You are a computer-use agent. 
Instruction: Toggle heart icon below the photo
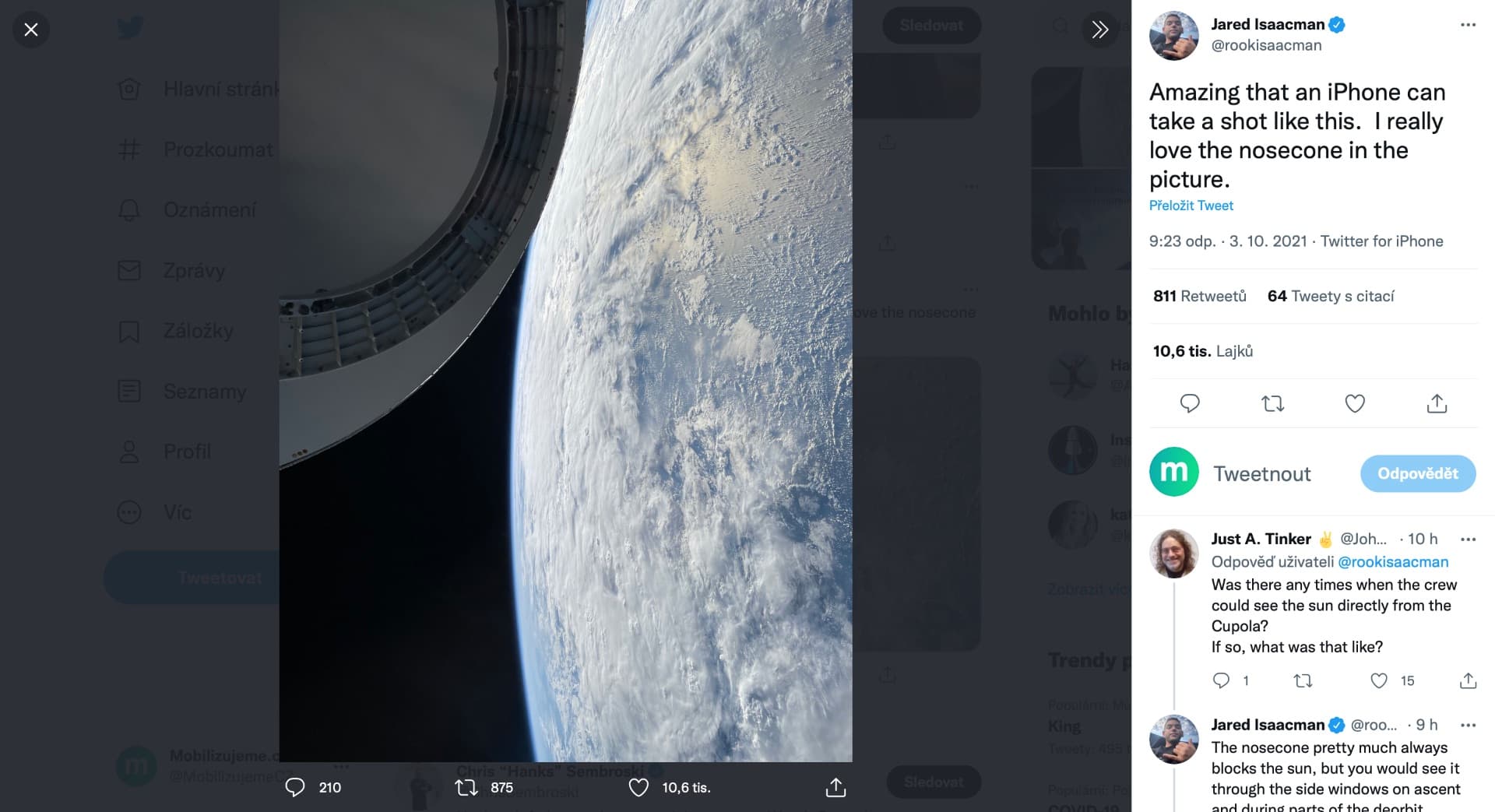638,787
